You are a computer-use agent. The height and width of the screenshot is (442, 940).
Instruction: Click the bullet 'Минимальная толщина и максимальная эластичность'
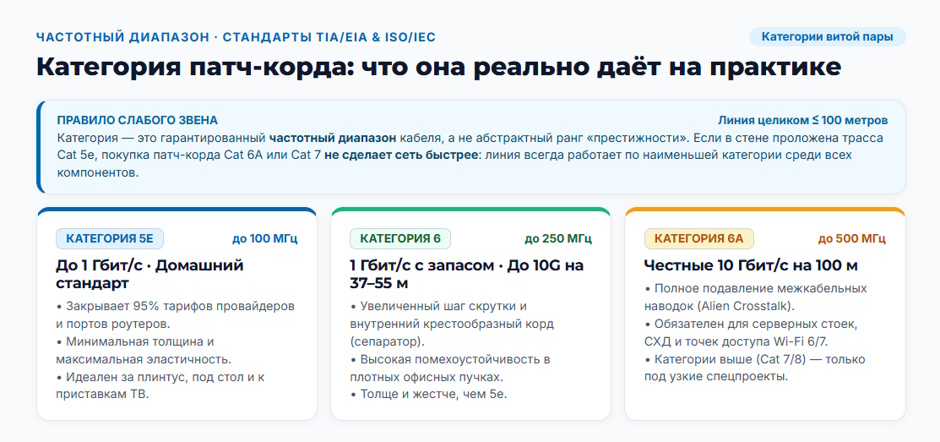pos(144,351)
